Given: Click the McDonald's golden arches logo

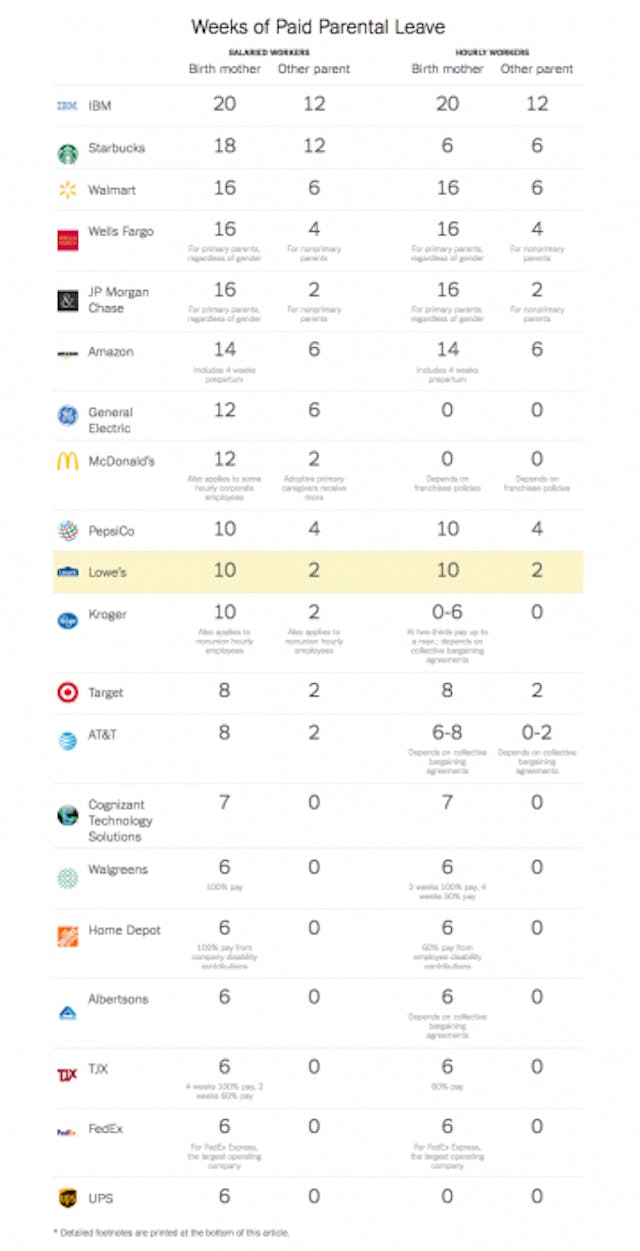Looking at the screenshot, I should [x=67, y=462].
